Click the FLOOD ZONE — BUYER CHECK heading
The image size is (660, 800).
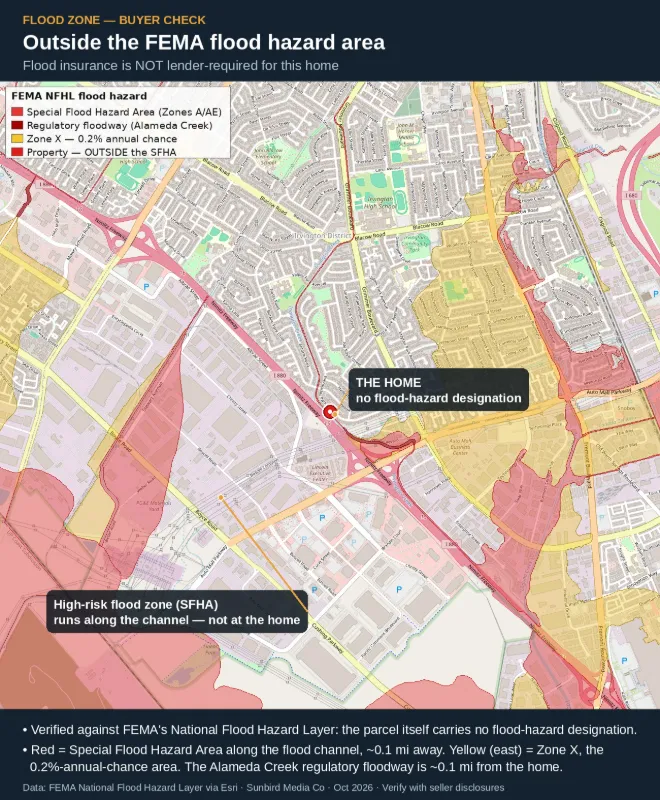coord(114,20)
